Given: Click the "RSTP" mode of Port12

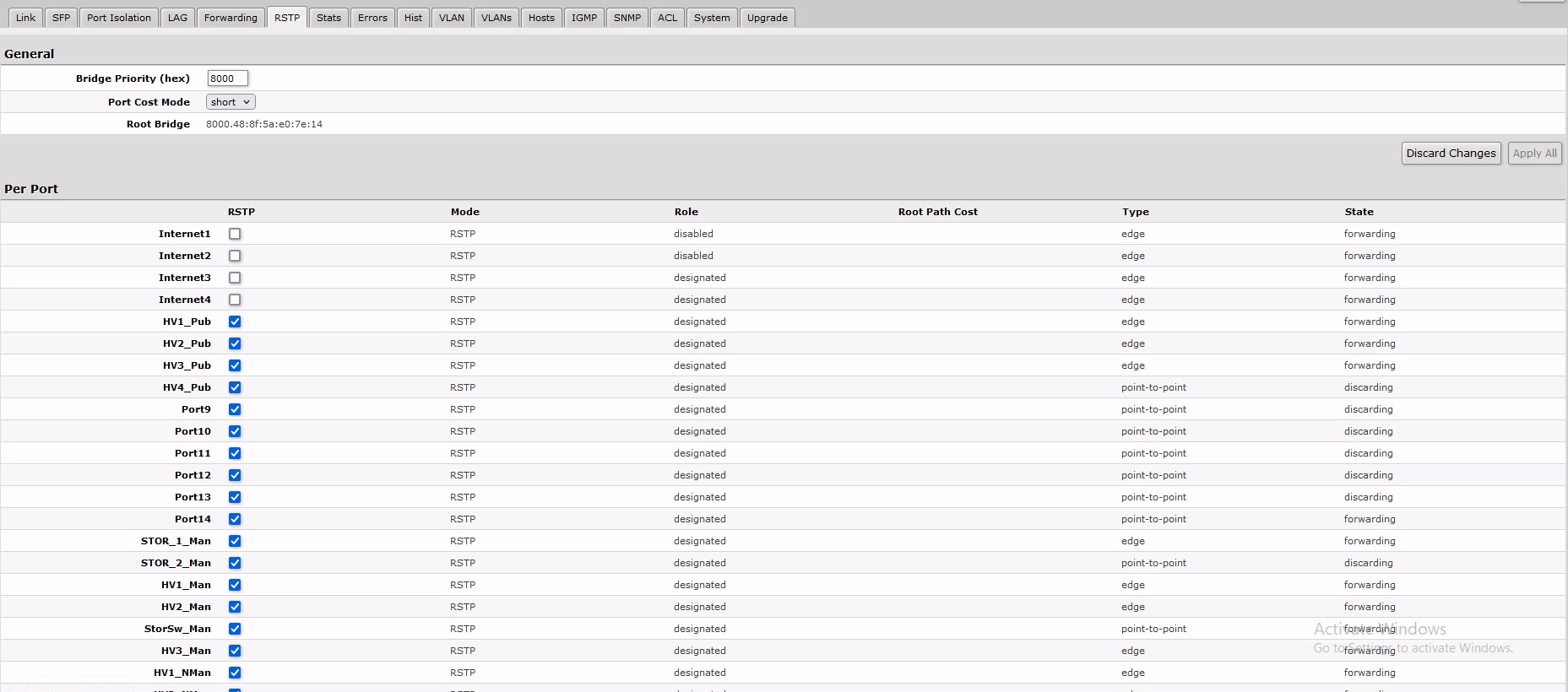Looking at the screenshot, I should pyautogui.click(x=463, y=475).
